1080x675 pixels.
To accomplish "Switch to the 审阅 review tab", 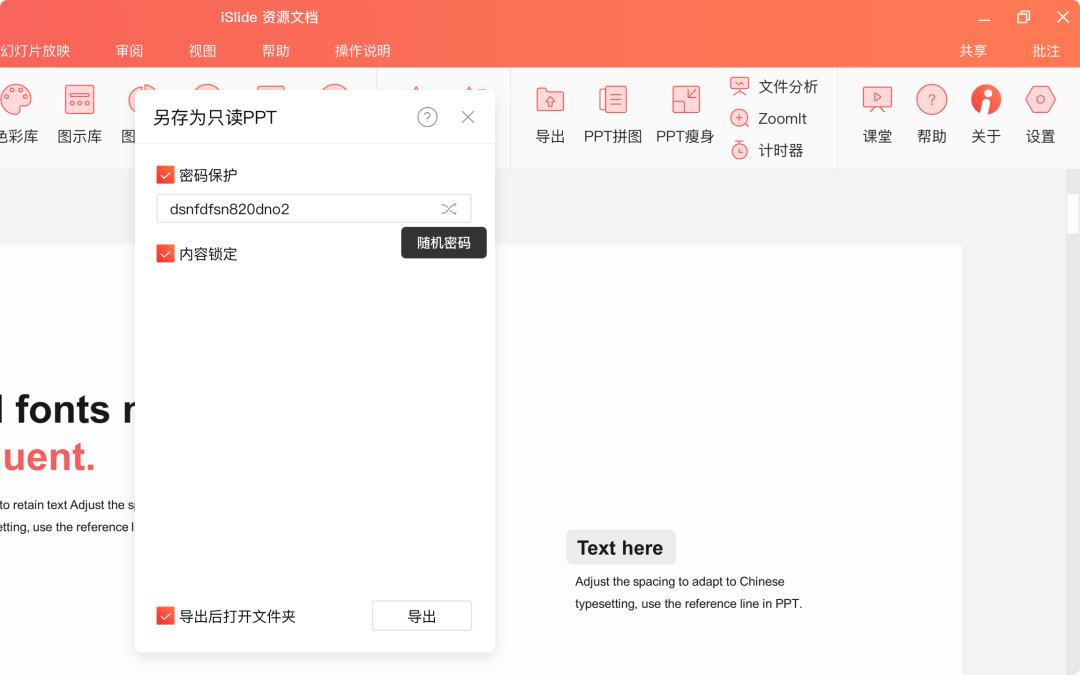I will pos(128,50).
